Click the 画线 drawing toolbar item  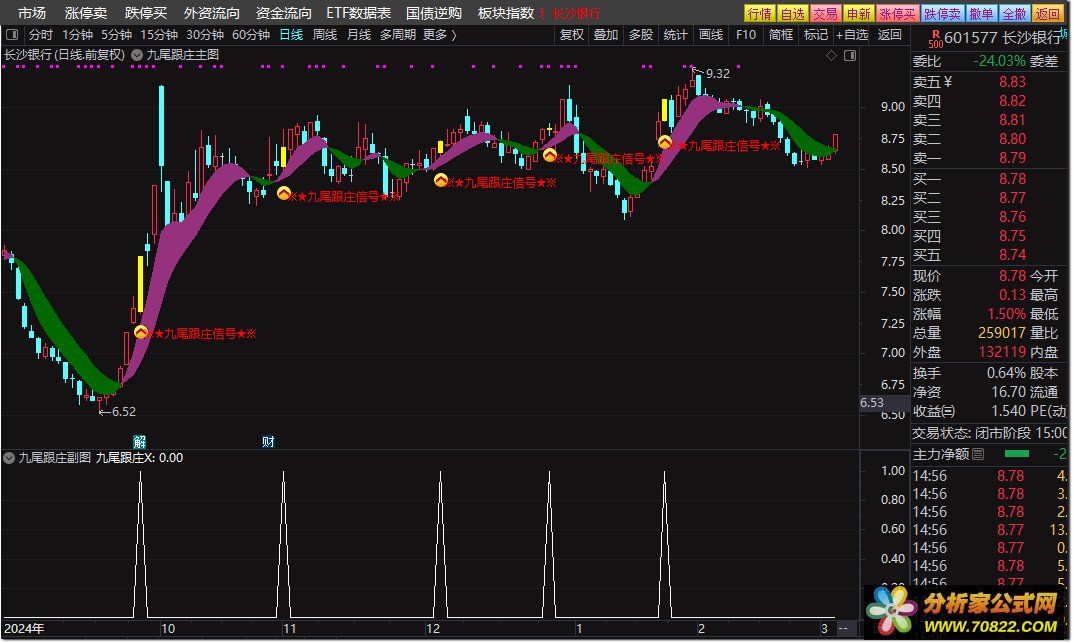711,34
